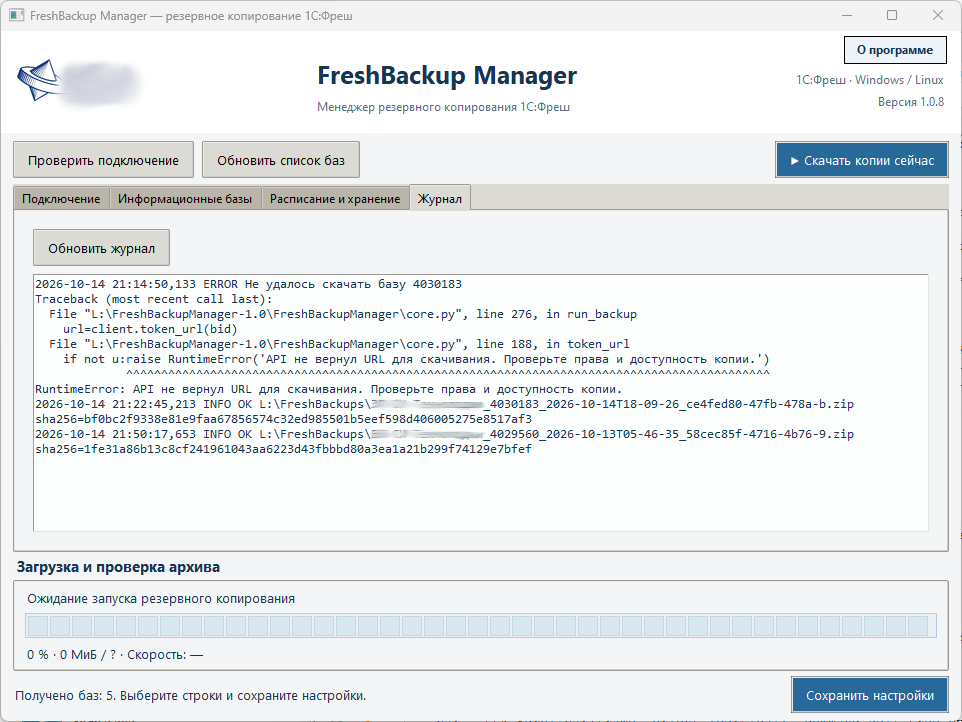Click the «if not u:raise RuntimeError» line
The image size is (962, 722).
tap(416, 359)
